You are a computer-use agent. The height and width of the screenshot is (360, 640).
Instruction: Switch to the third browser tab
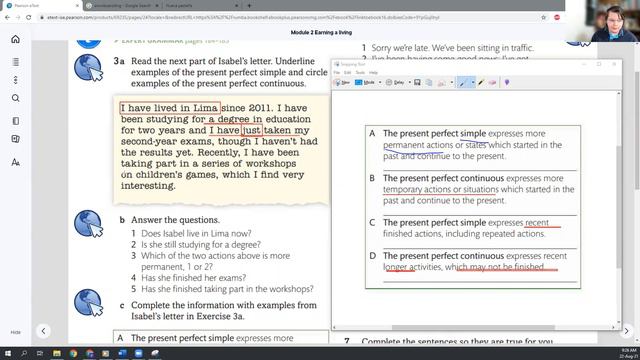[x=201, y=6]
